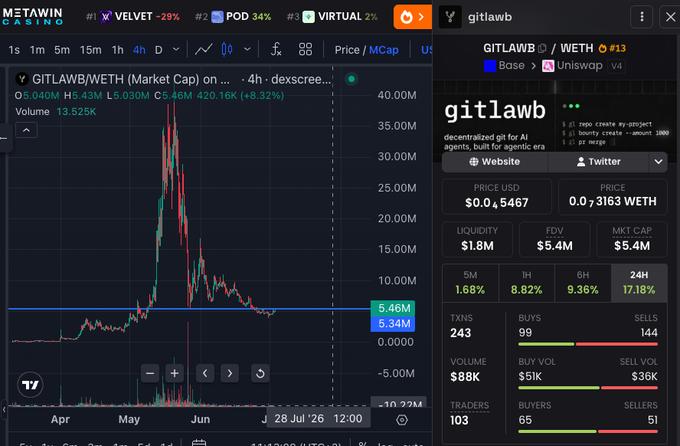Open the MetaWin Casino logo link
680x446 pixels.
click(33, 16)
